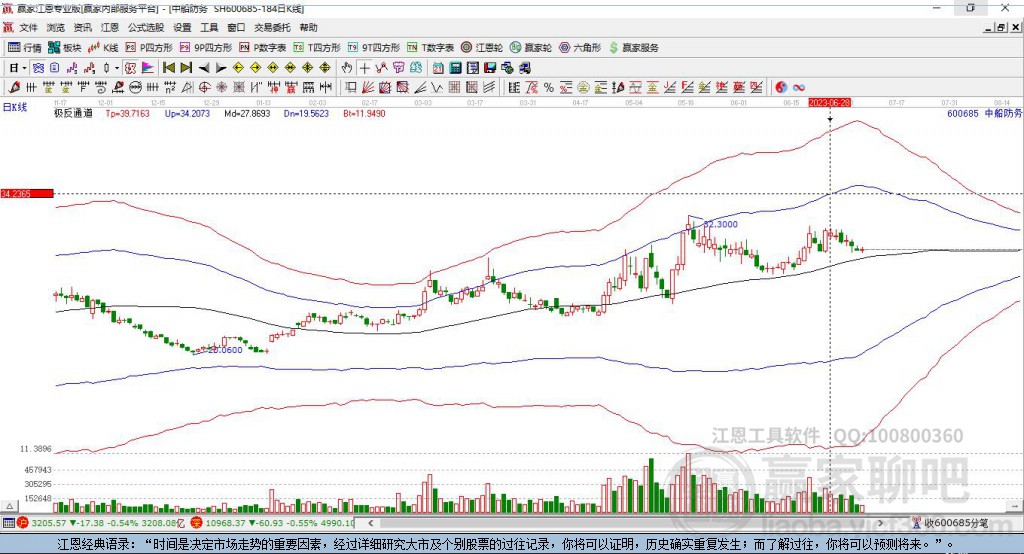Click the red 2023-06-28 date marker
This screenshot has height=554, width=1024.
click(x=830, y=103)
